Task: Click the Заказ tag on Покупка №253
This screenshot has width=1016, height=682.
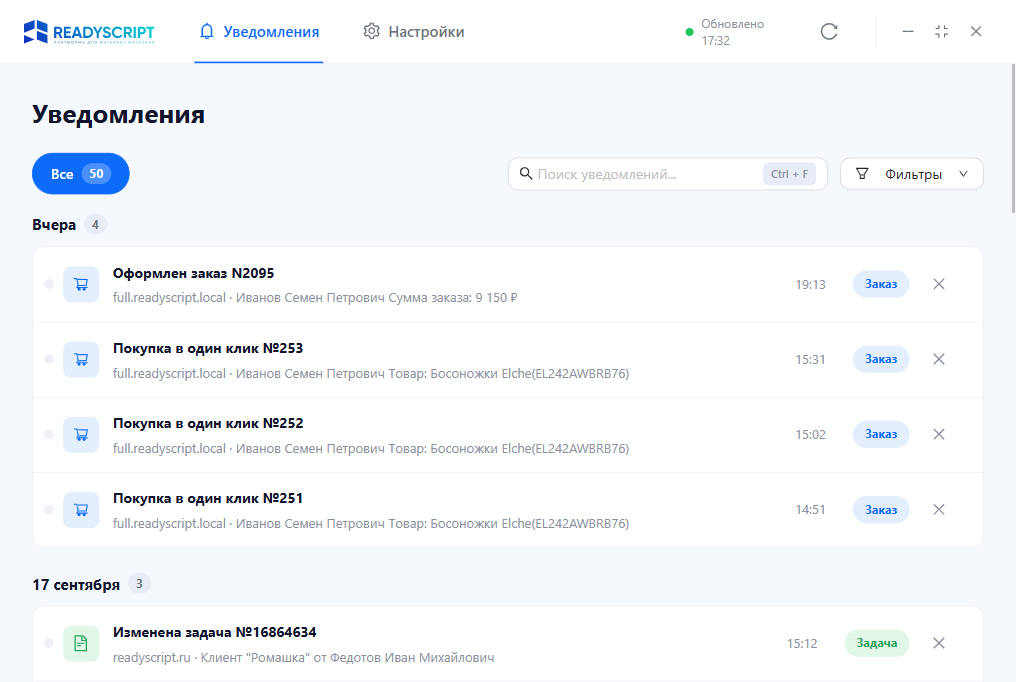Action: (x=881, y=359)
